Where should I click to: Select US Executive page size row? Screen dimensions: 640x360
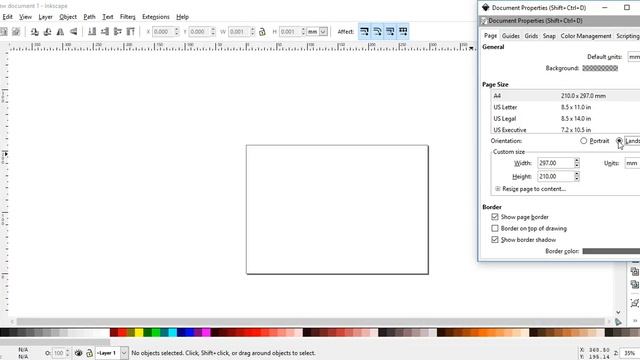(x=565, y=130)
